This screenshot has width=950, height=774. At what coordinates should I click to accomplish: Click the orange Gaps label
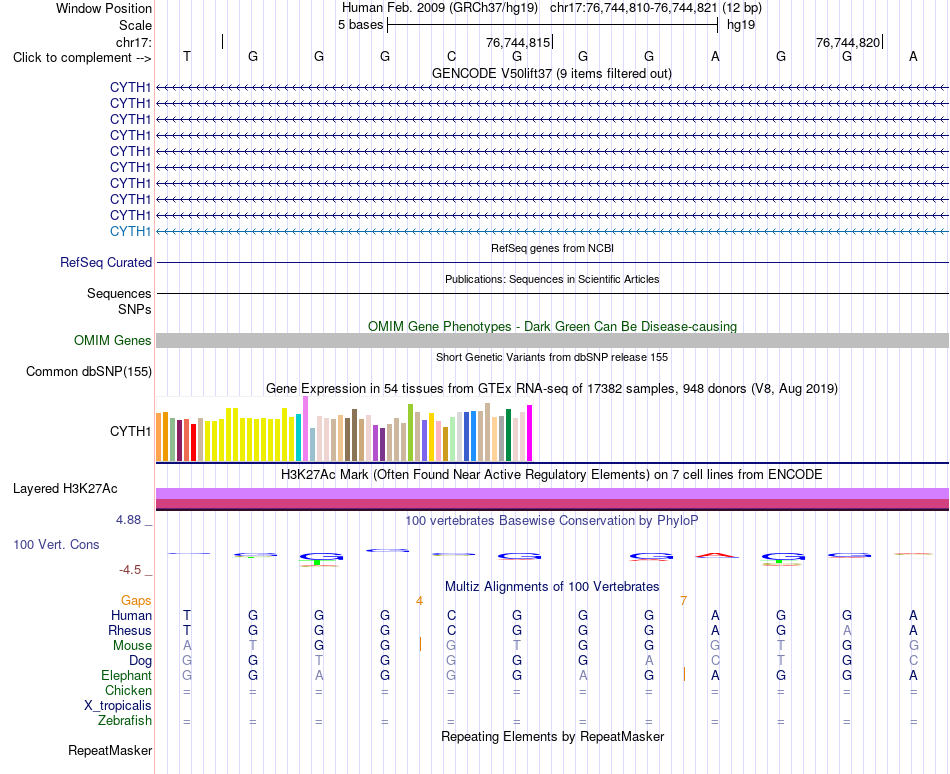(x=136, y=600)
